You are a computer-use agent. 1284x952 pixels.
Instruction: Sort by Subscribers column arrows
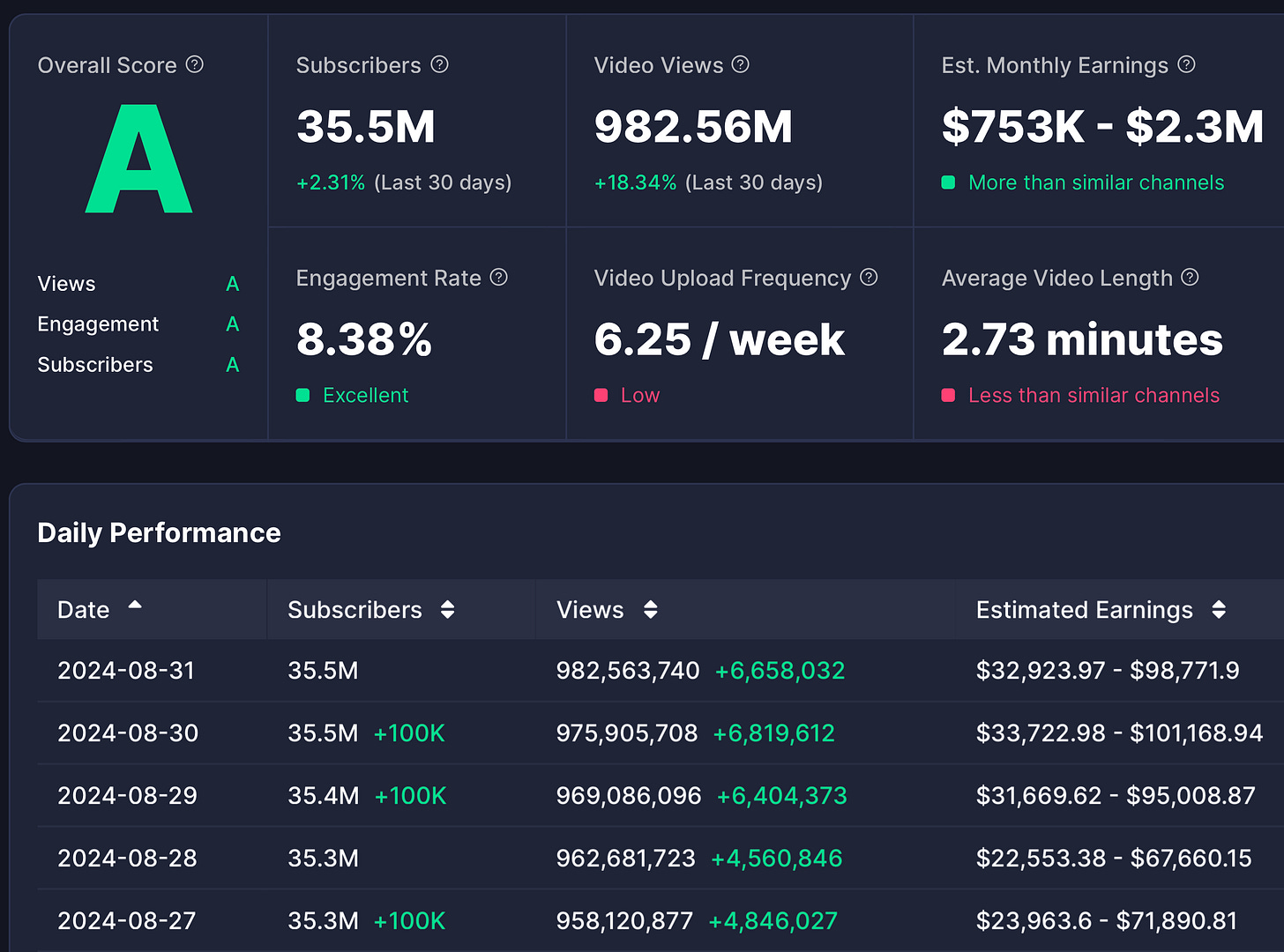click(x=447, y=609)
